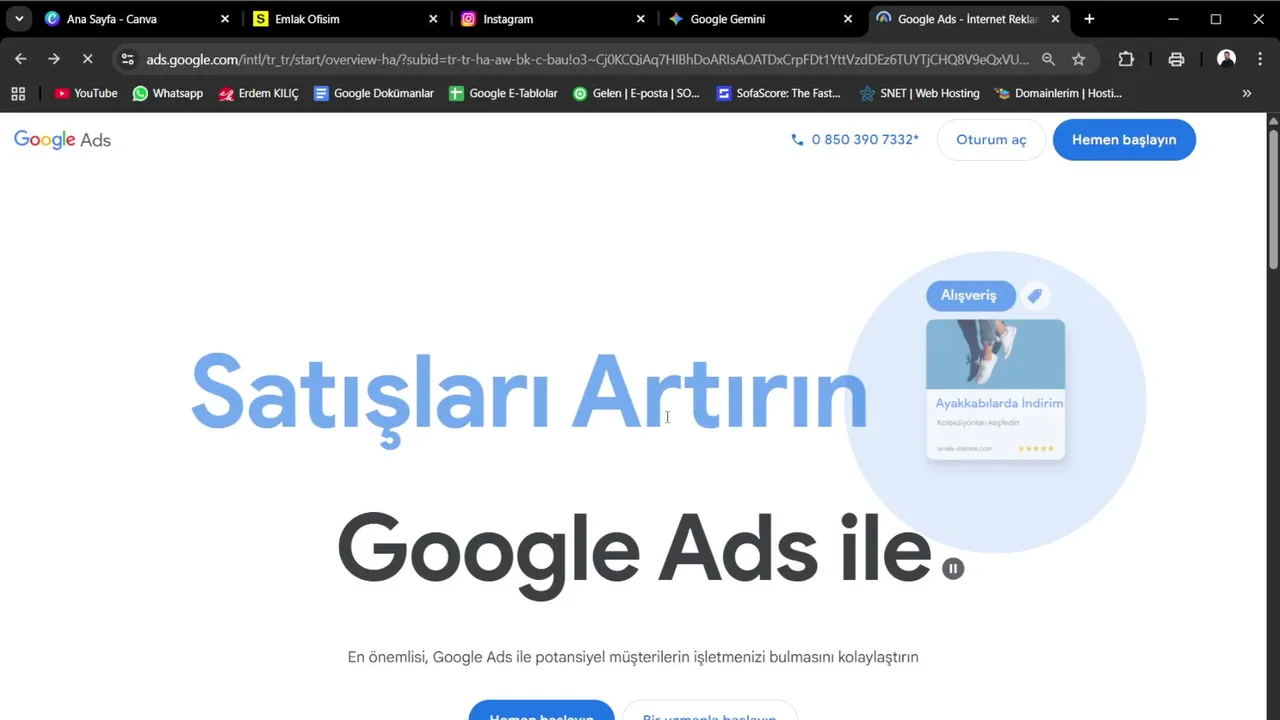Viewport: 1280px width, 720px height.
Task: Open the Whatsapp bookmark
Action: pyautogui.click(x=168, y=93)
